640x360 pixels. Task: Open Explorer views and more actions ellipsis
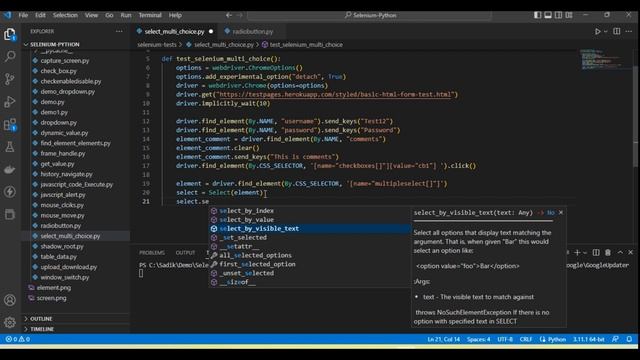pyautogui.click(x=119, y=31)
